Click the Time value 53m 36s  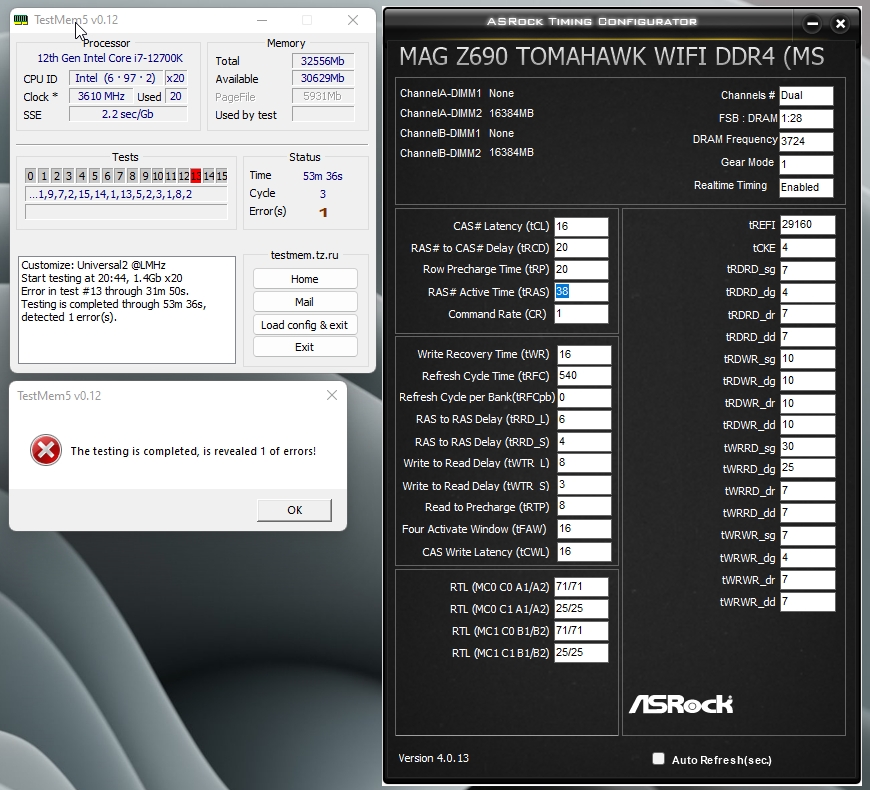pyautogui.click(x=322, y=176)
